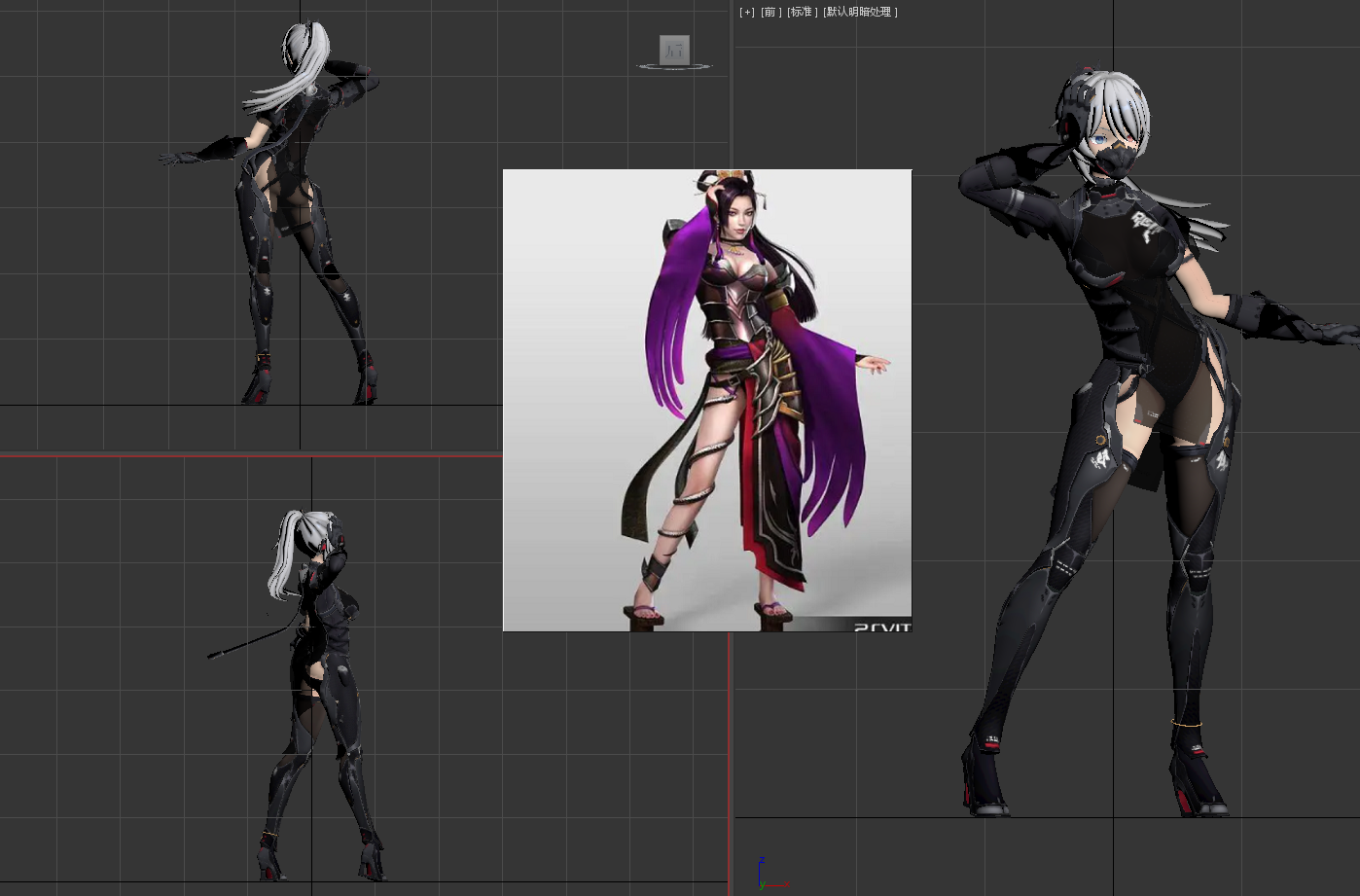Open the [+] general viewport label menu
1360x896 pixels.
(x=747, y=12)
